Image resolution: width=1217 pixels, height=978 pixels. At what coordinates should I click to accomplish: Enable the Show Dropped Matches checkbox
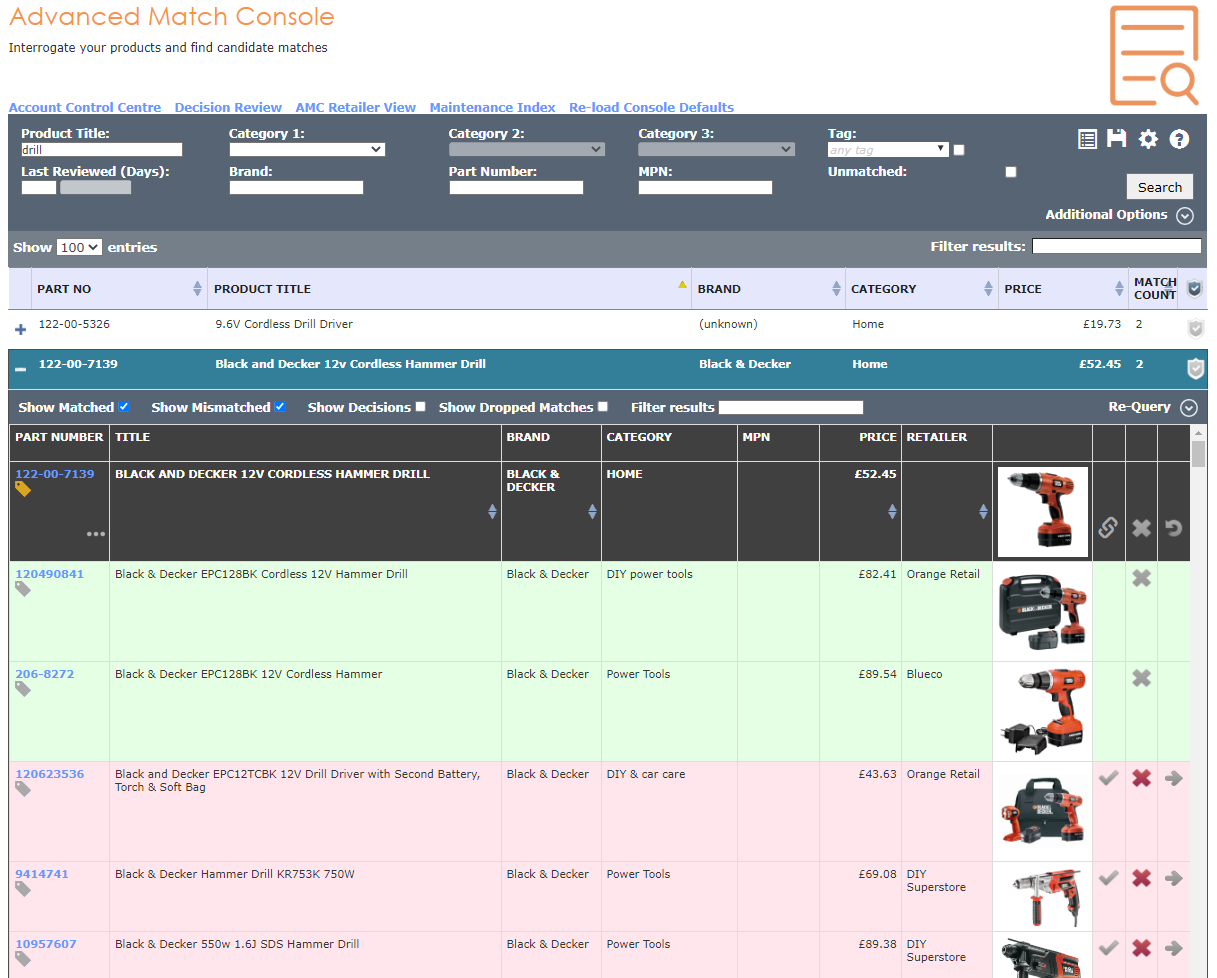pos(603,407)
